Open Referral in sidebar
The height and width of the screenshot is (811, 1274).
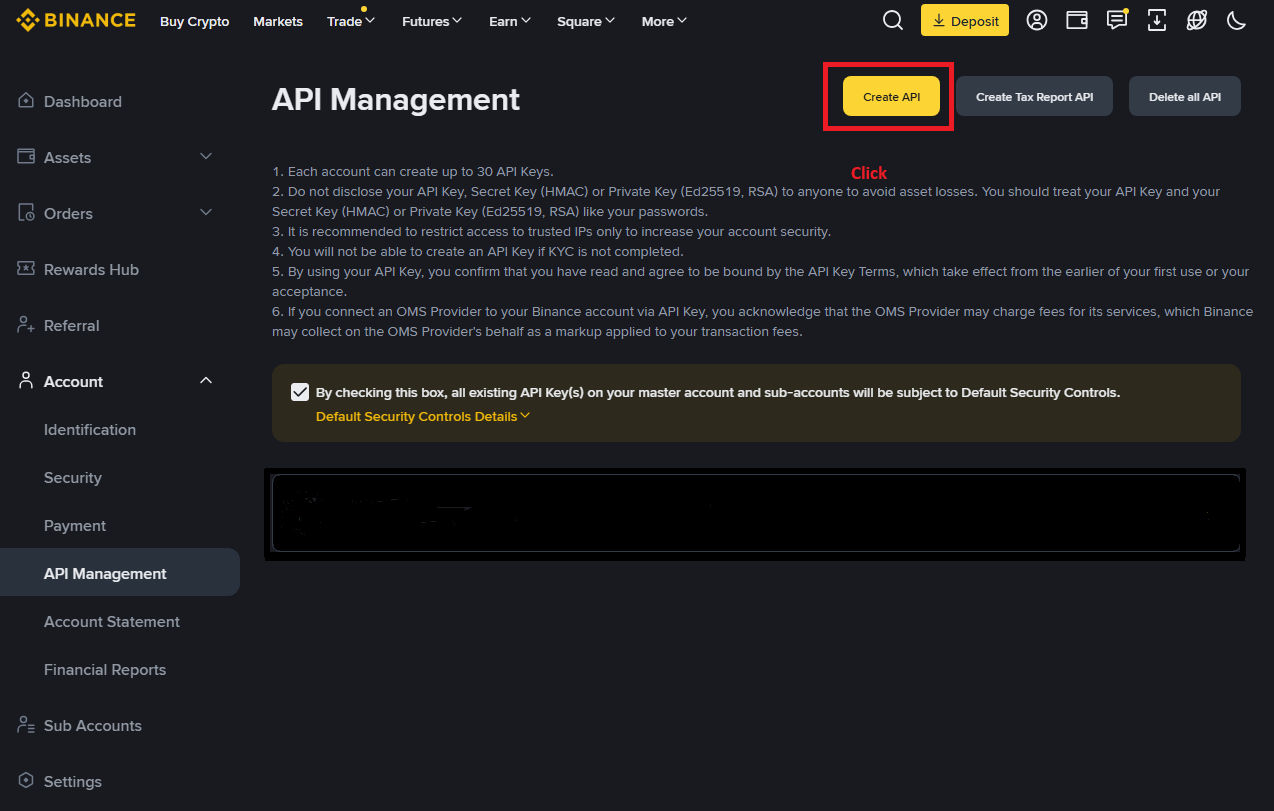72,325
